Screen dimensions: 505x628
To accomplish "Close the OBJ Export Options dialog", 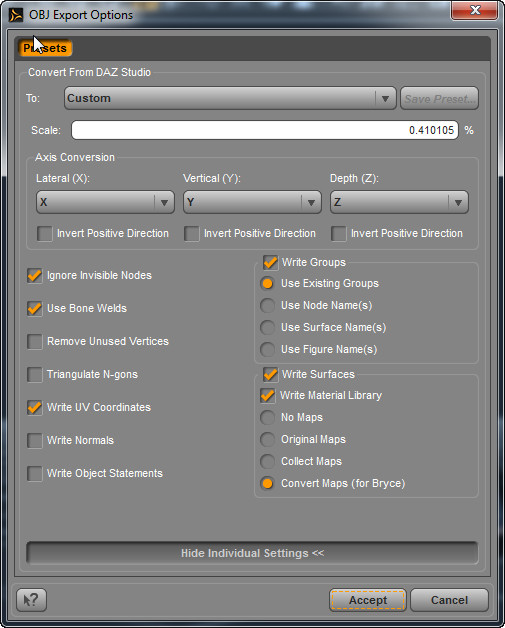I will (x=475, y=10).
